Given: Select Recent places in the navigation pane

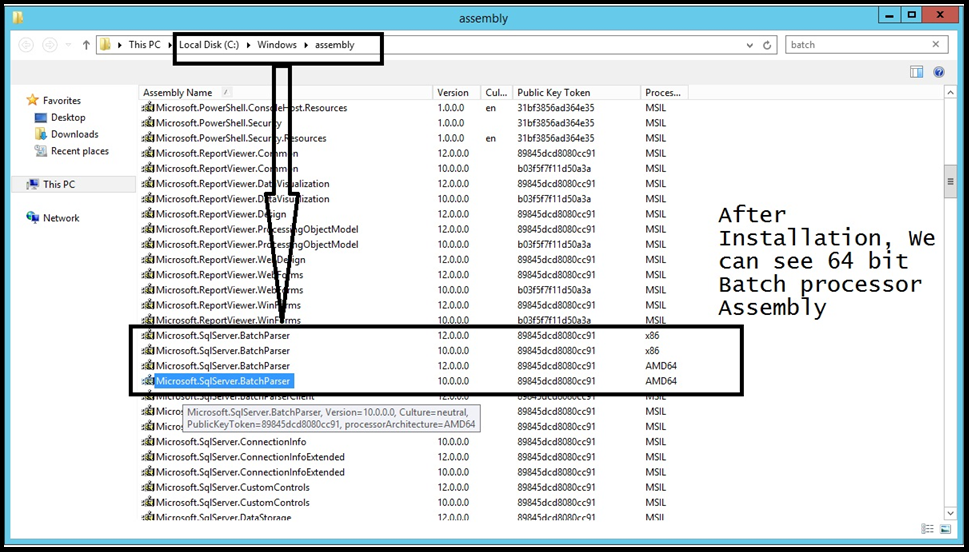Looking at the screenshot, I should click(x=79, y=151).
